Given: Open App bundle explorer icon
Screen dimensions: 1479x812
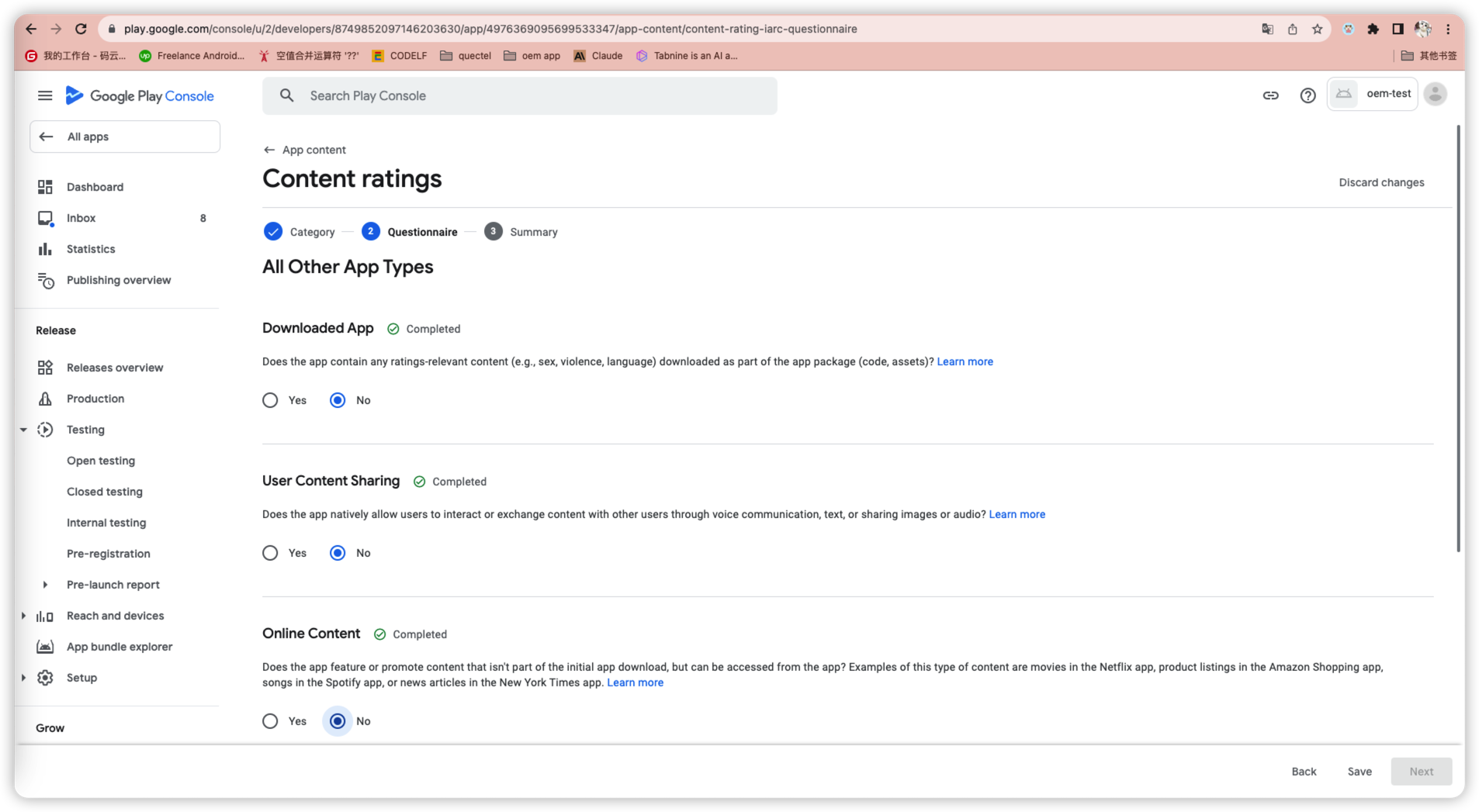Looking at the screenshot, I should coord(45,647).
